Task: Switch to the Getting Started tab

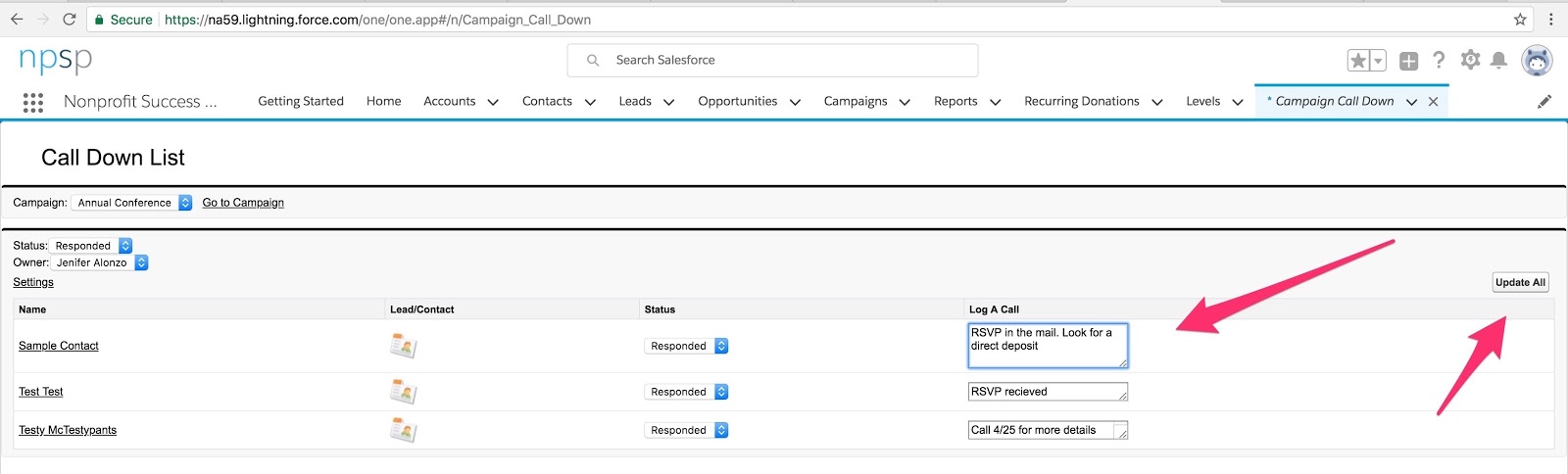Action: pyautogui.click(x=301, y=101)
